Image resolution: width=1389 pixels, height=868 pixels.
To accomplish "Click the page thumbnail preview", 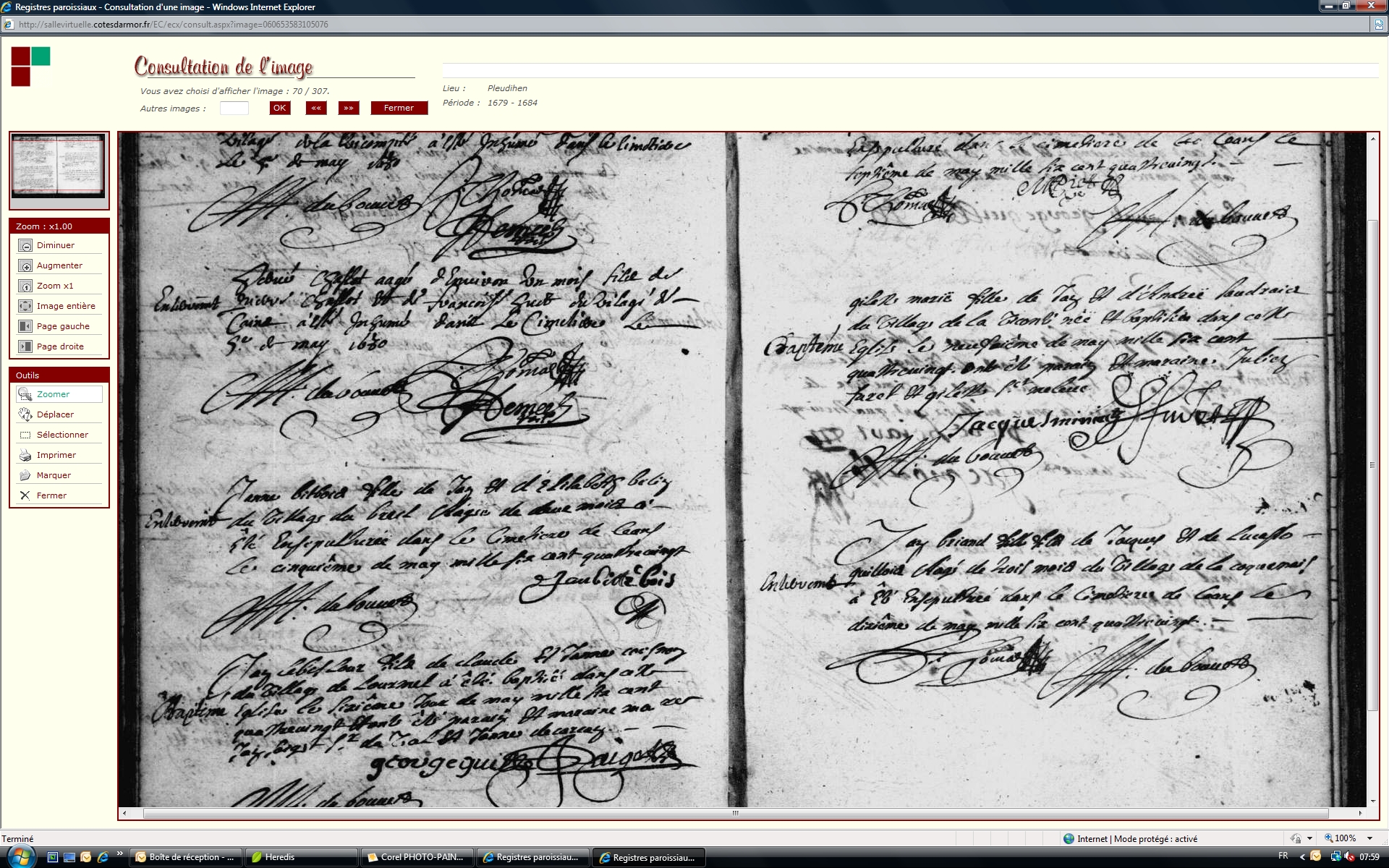I will pyautogui.click(x=59, y=165).
